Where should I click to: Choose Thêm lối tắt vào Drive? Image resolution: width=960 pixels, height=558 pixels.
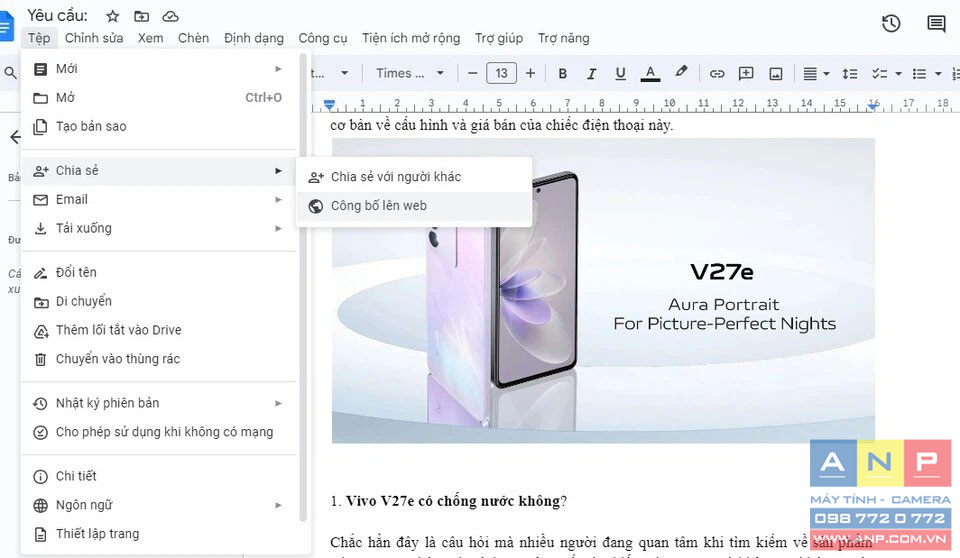159,330
